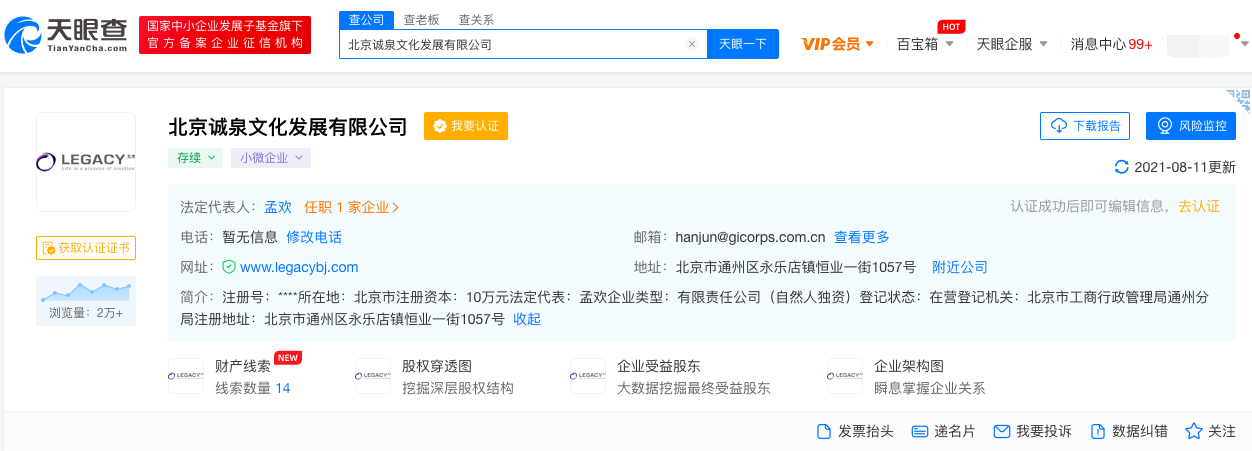This screenshot has width=1252, height=451.
Task: Expand the 小微企业 tag dropdown
Action: click(x=271, y=158)
